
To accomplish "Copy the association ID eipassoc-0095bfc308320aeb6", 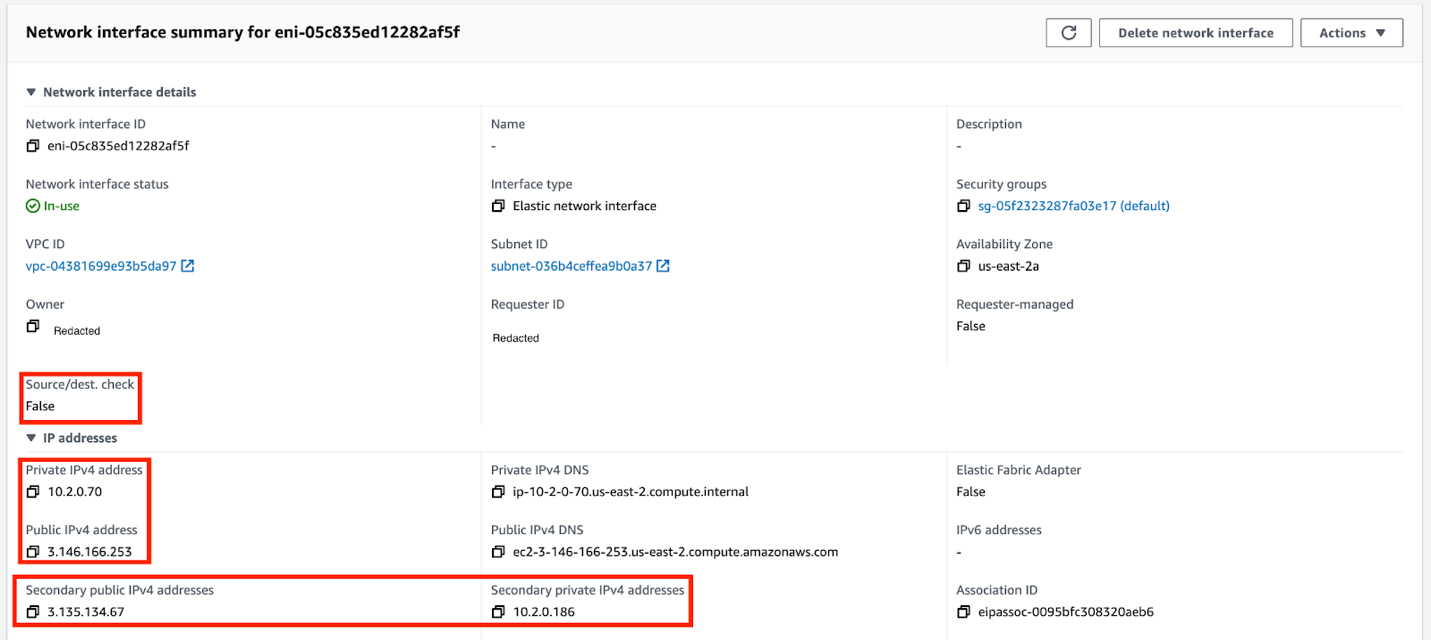I will tap(963, 611).
